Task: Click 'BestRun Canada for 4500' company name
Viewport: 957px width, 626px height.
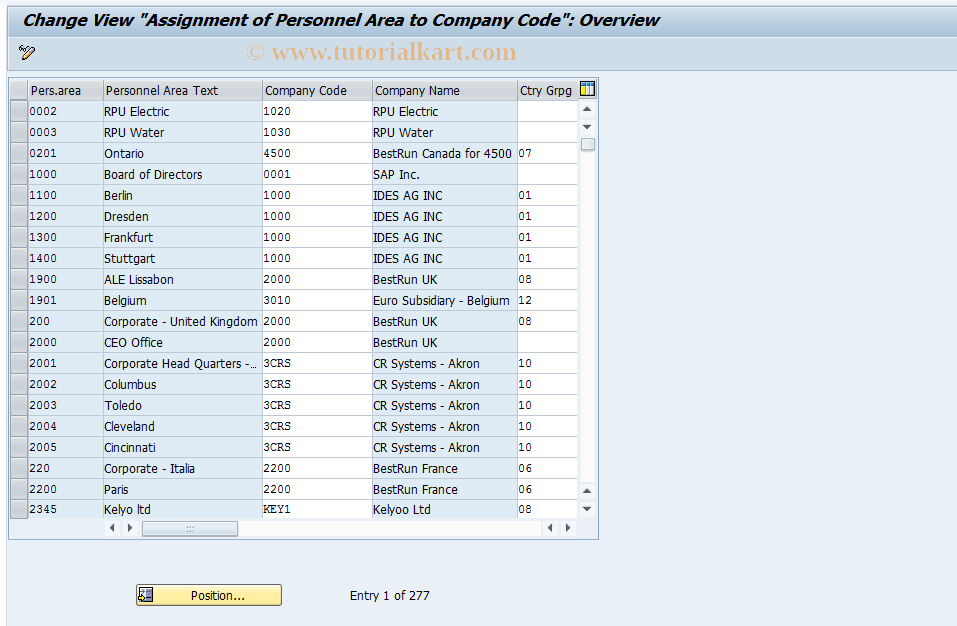Action: (442, 153)
